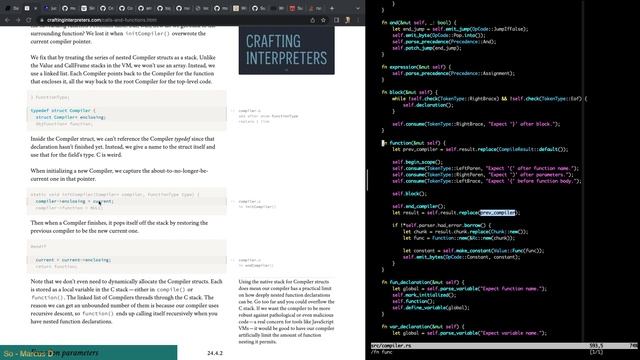Click 'struct Compiler* enclosing;' code line
Viewport: 640px width, 360px height.
71,117
